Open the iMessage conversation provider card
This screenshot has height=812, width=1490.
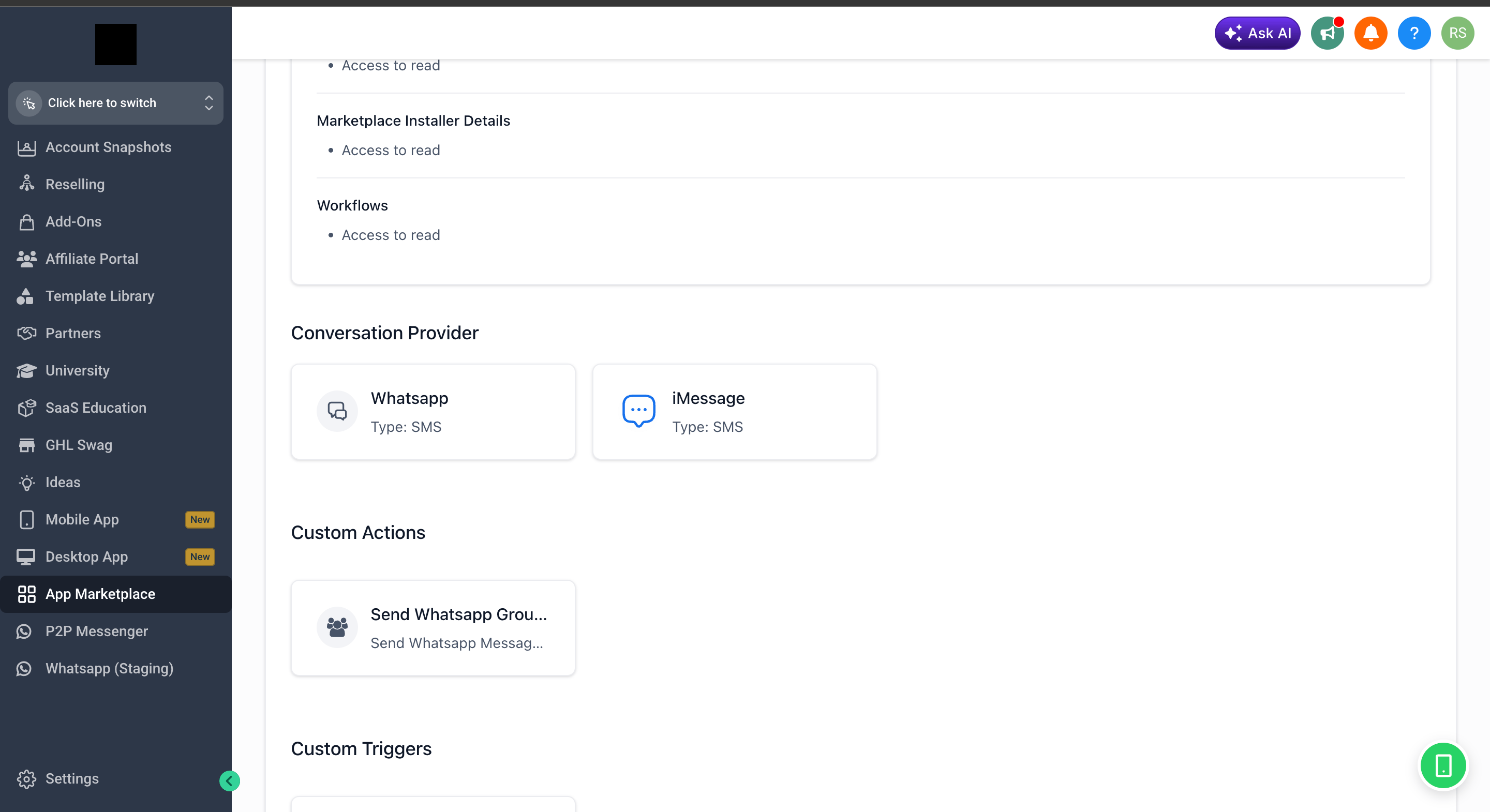[735, 412]
